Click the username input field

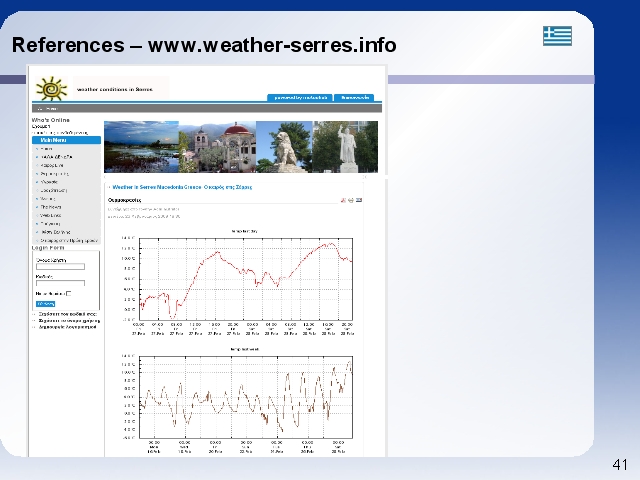pyautogui.click(x=60, y=267)
